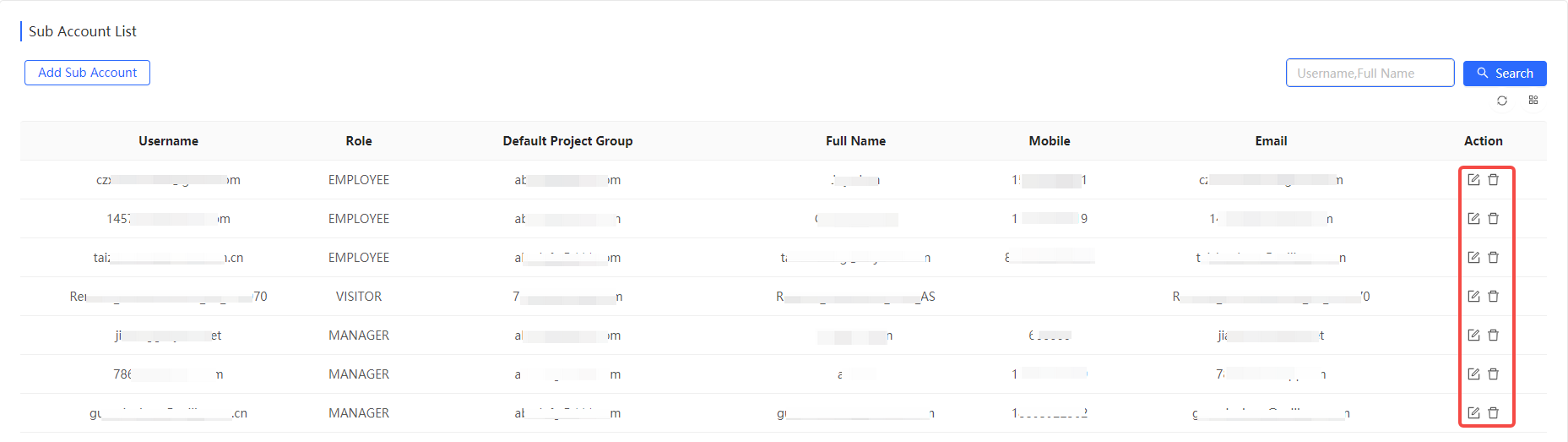Edit the first EMPLOYEE row account
Screen dimensions: 1568x442
coord(1473,180)
